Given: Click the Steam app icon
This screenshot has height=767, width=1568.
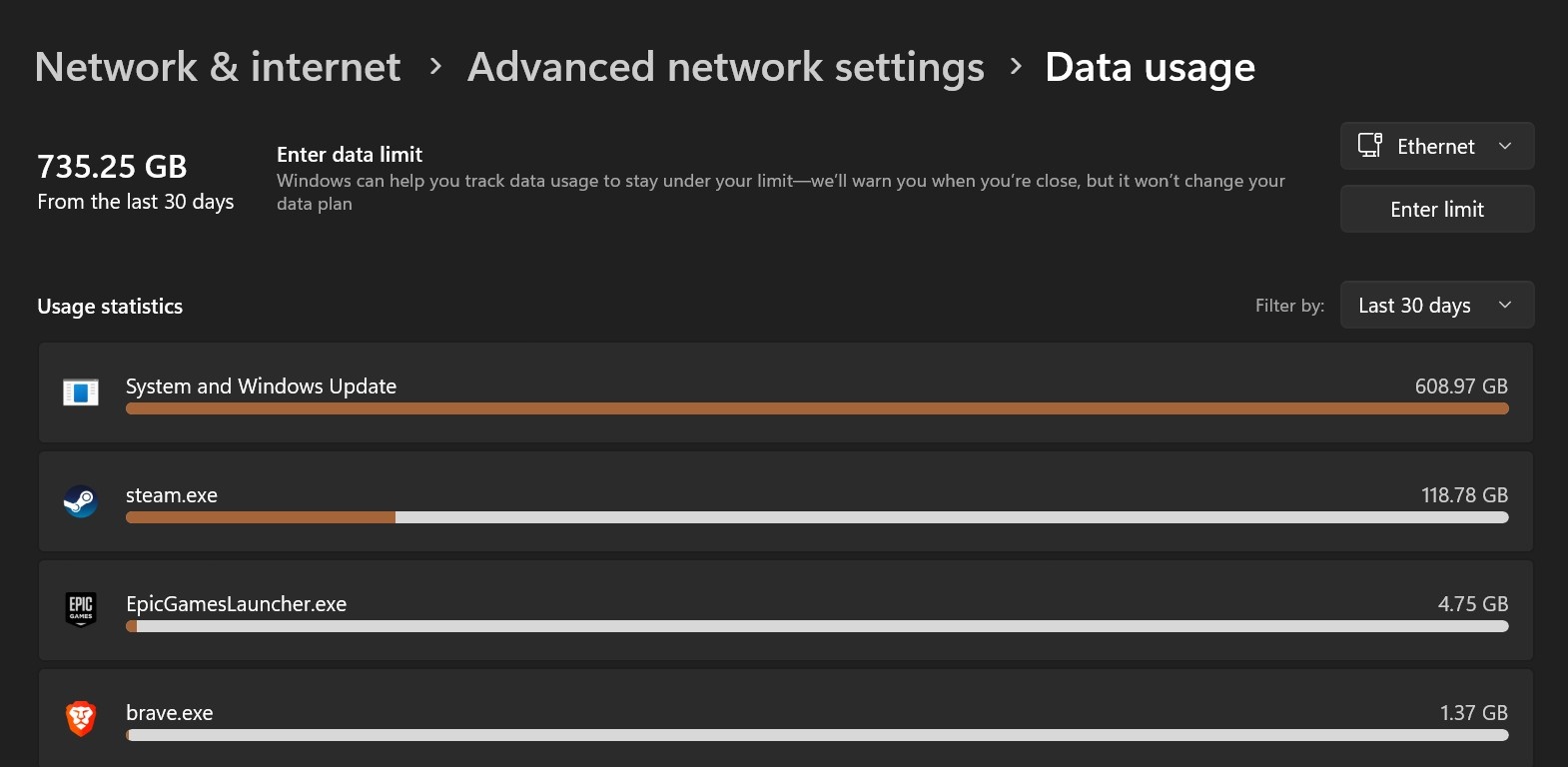Looking at the screenshot, I should (x=81, y=501).
